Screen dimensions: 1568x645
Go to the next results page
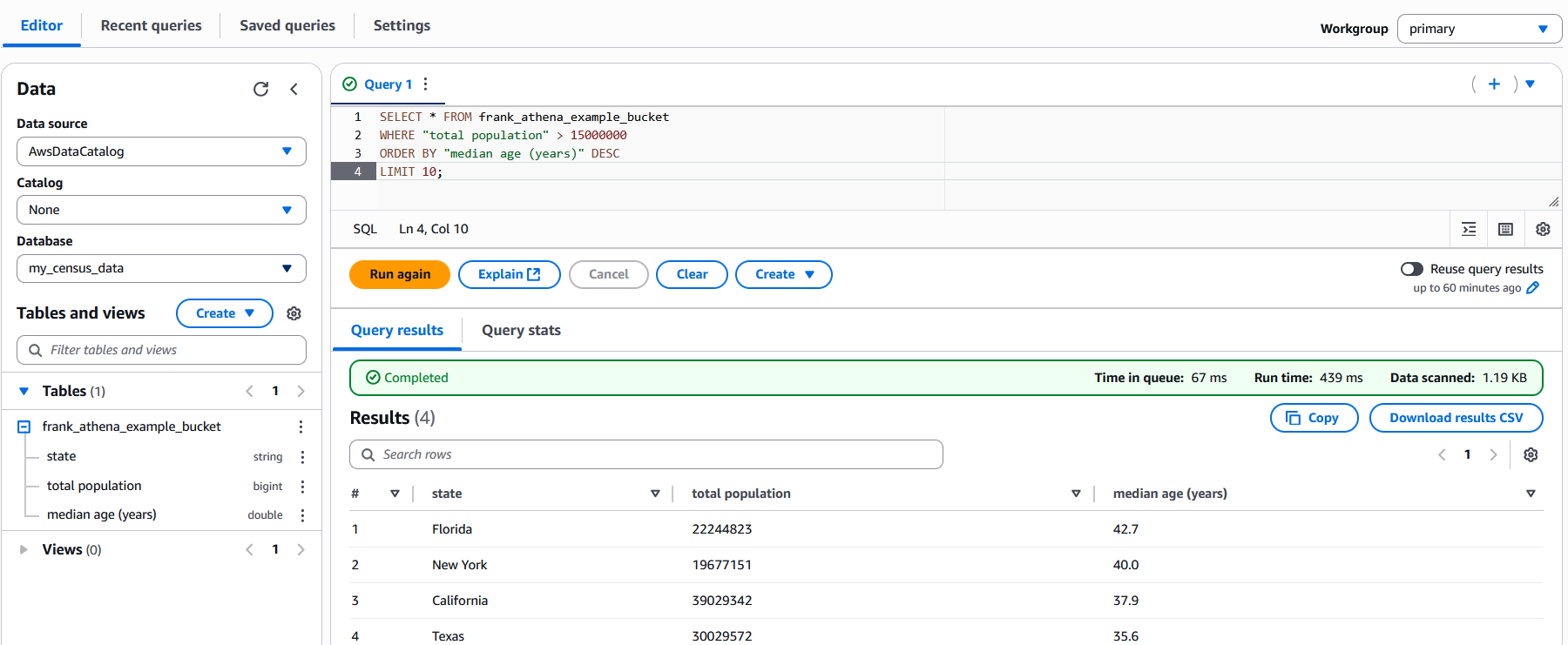coord(1493,454)
